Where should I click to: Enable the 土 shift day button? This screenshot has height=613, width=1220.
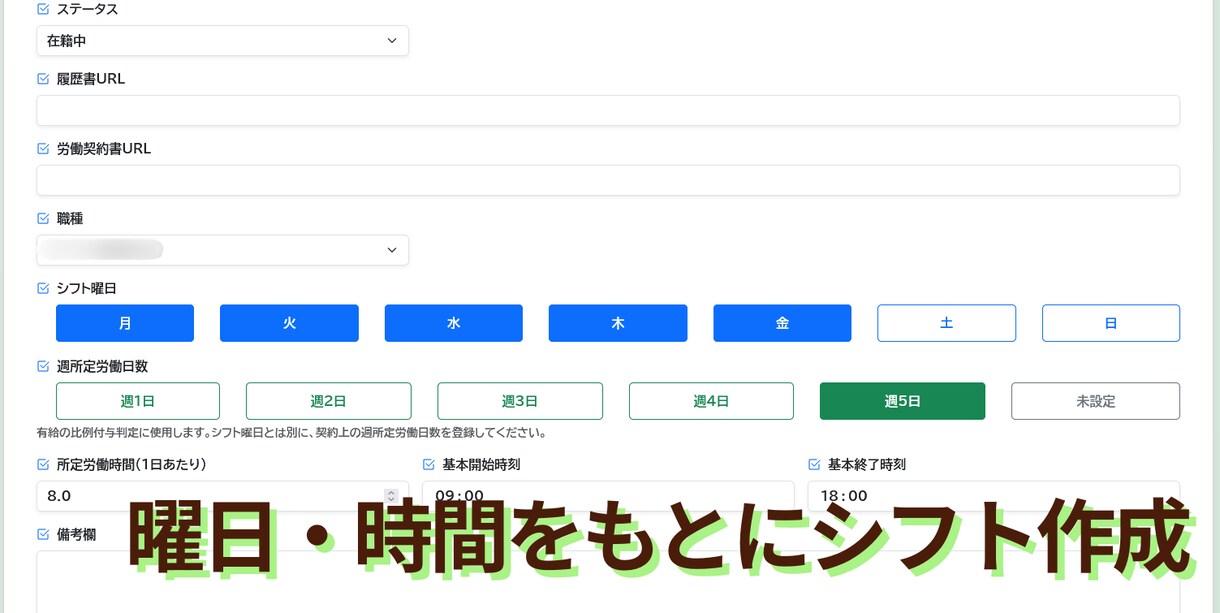click(x=947, y=323)
